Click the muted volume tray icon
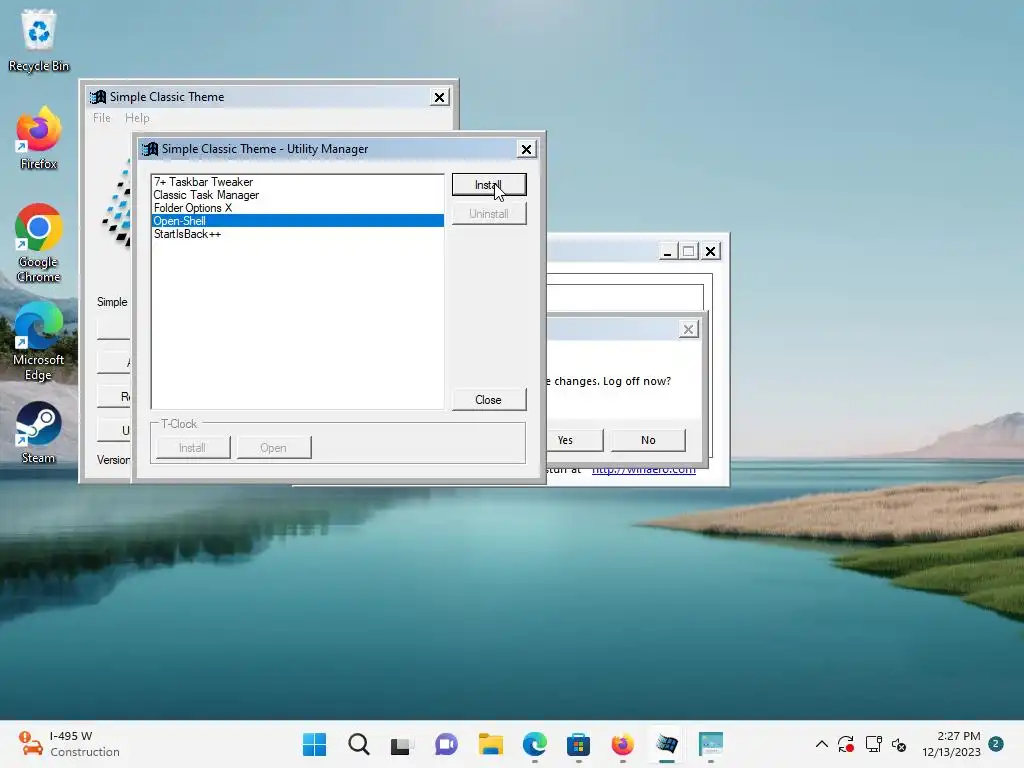 click(x=899, y=744)
